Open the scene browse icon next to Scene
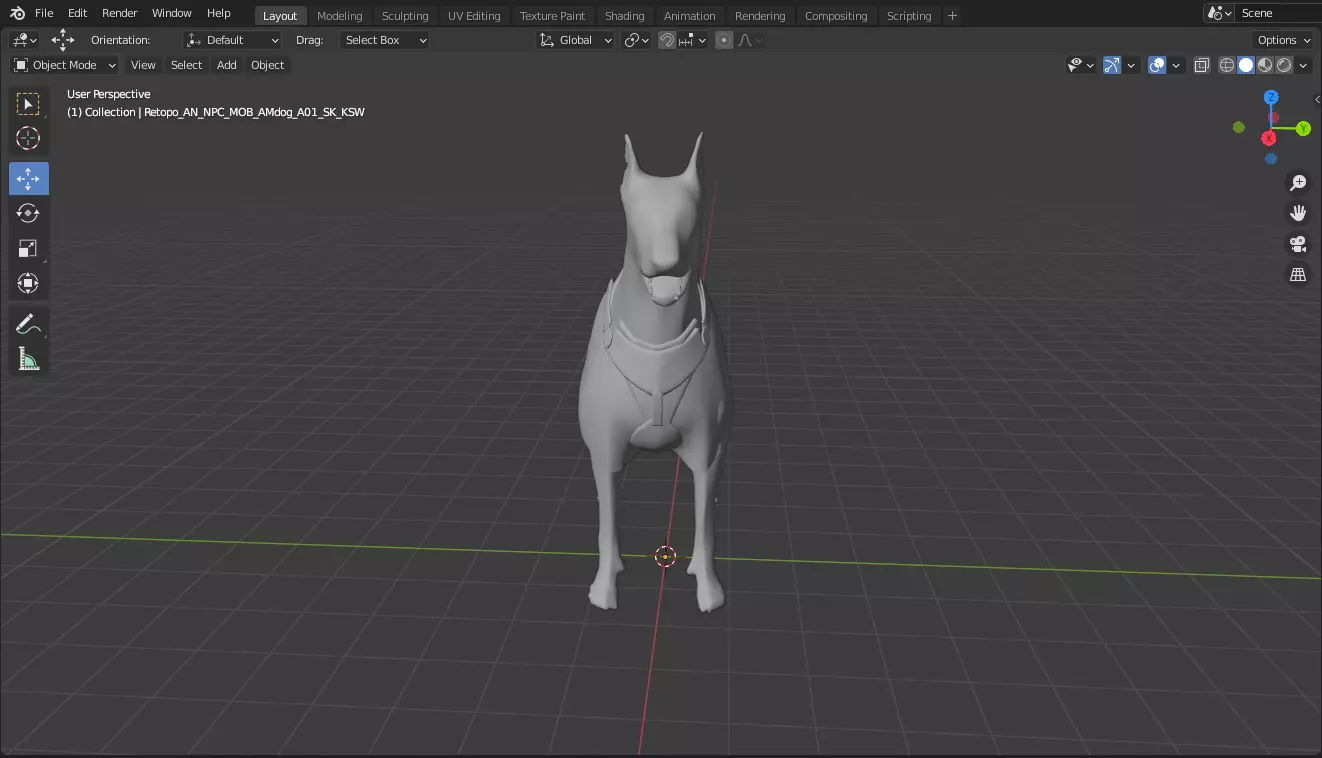The height and width of the screenshot is (758, 1322). point(1218,13)
